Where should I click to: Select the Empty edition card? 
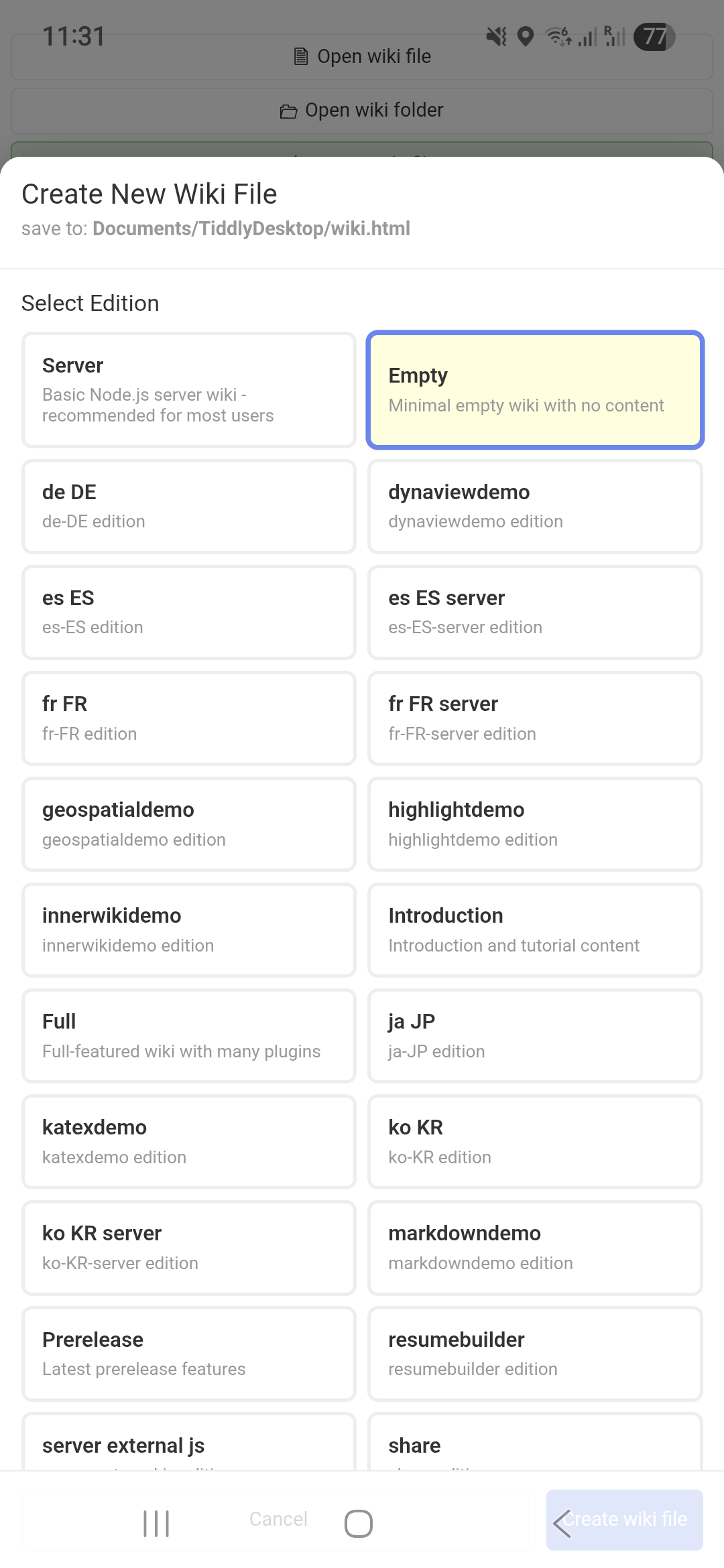coord(535,390)
